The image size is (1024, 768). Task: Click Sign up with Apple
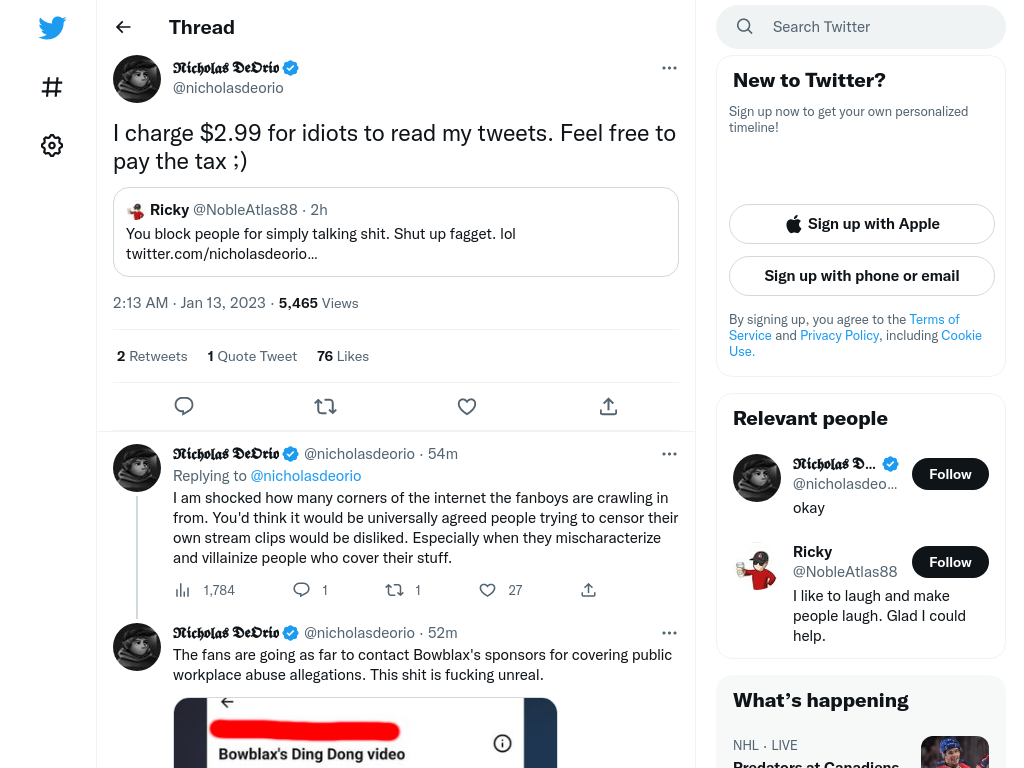[x=862, y=224]
